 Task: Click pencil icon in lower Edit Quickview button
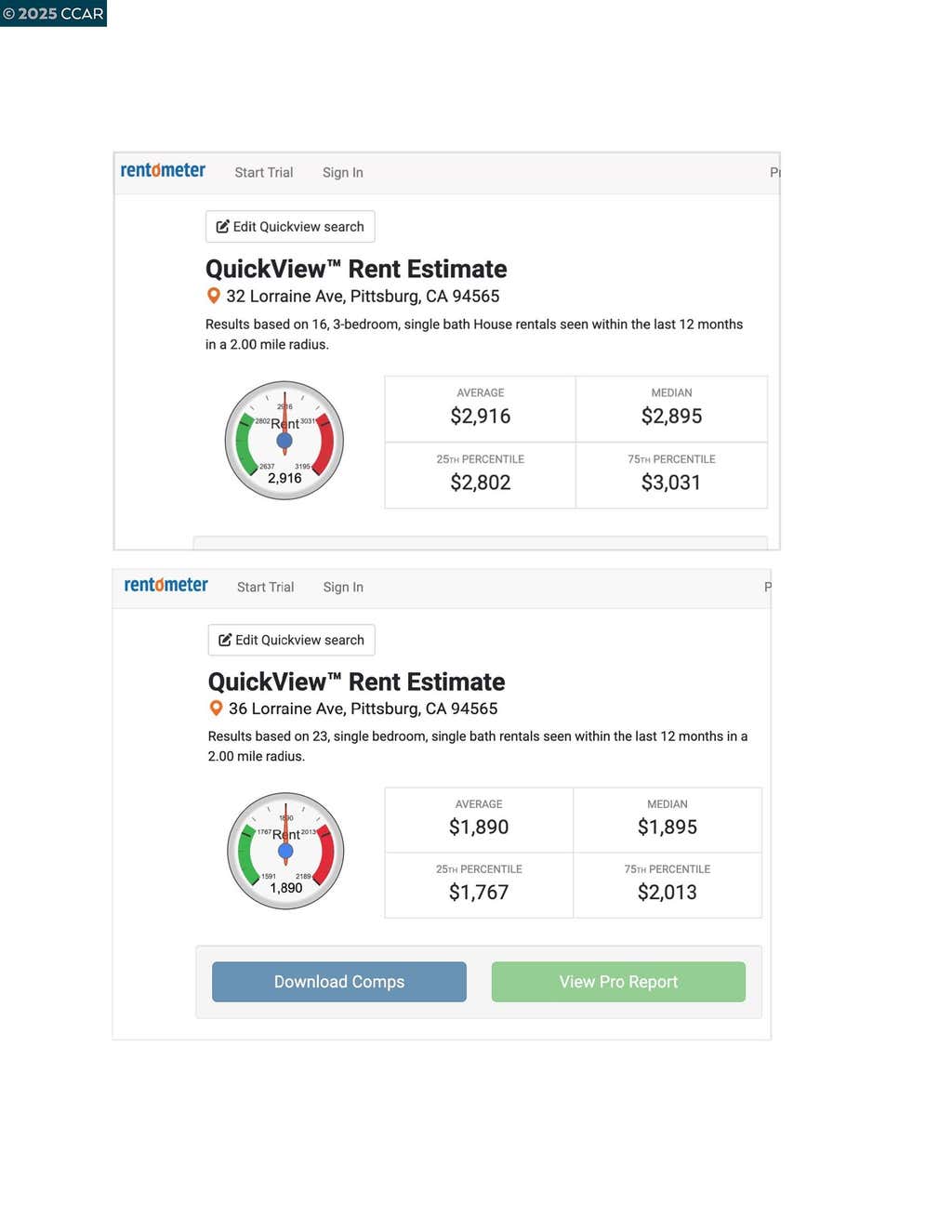tap(225, 640)
